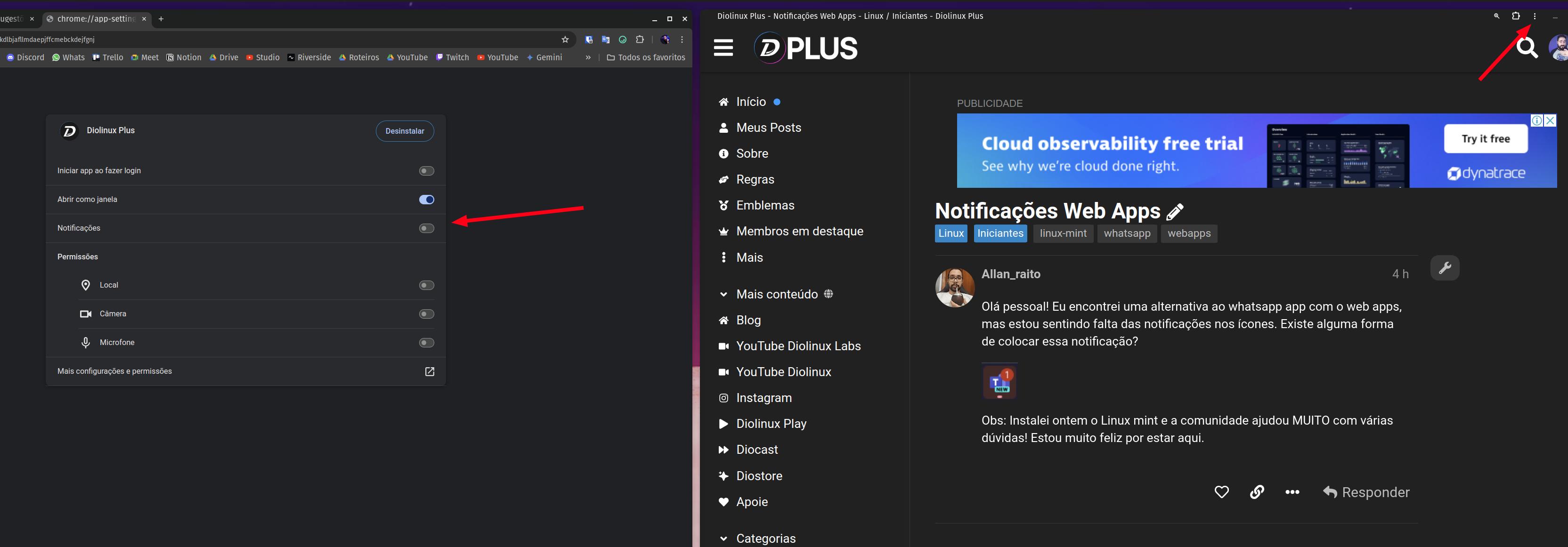Image resolution: width=1568 pixels, height=547 pixels.
Task: Enable the Notificações switch
Action: click(x=427, y=228)
